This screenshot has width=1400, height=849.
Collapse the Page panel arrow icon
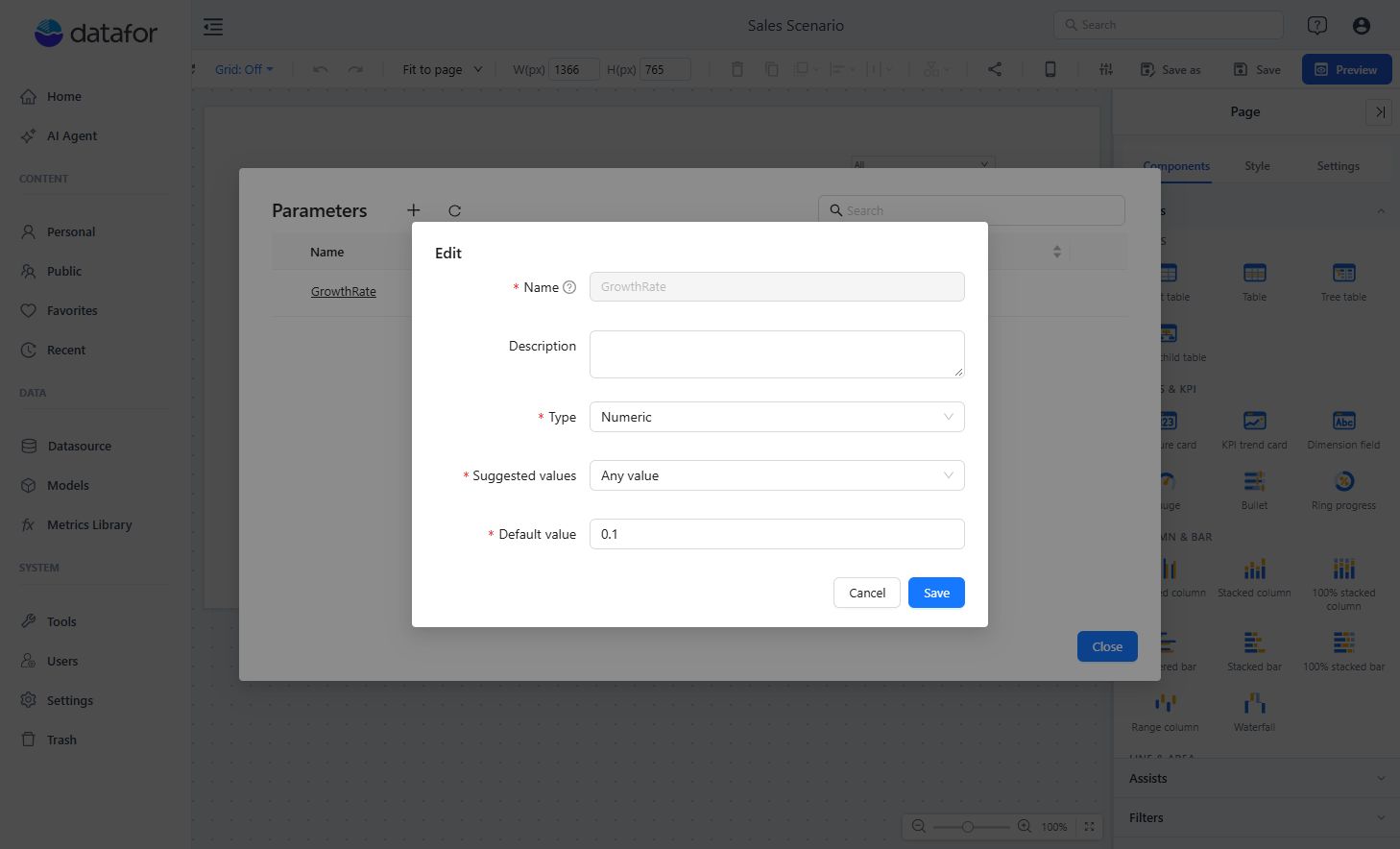pos(1379,112)
